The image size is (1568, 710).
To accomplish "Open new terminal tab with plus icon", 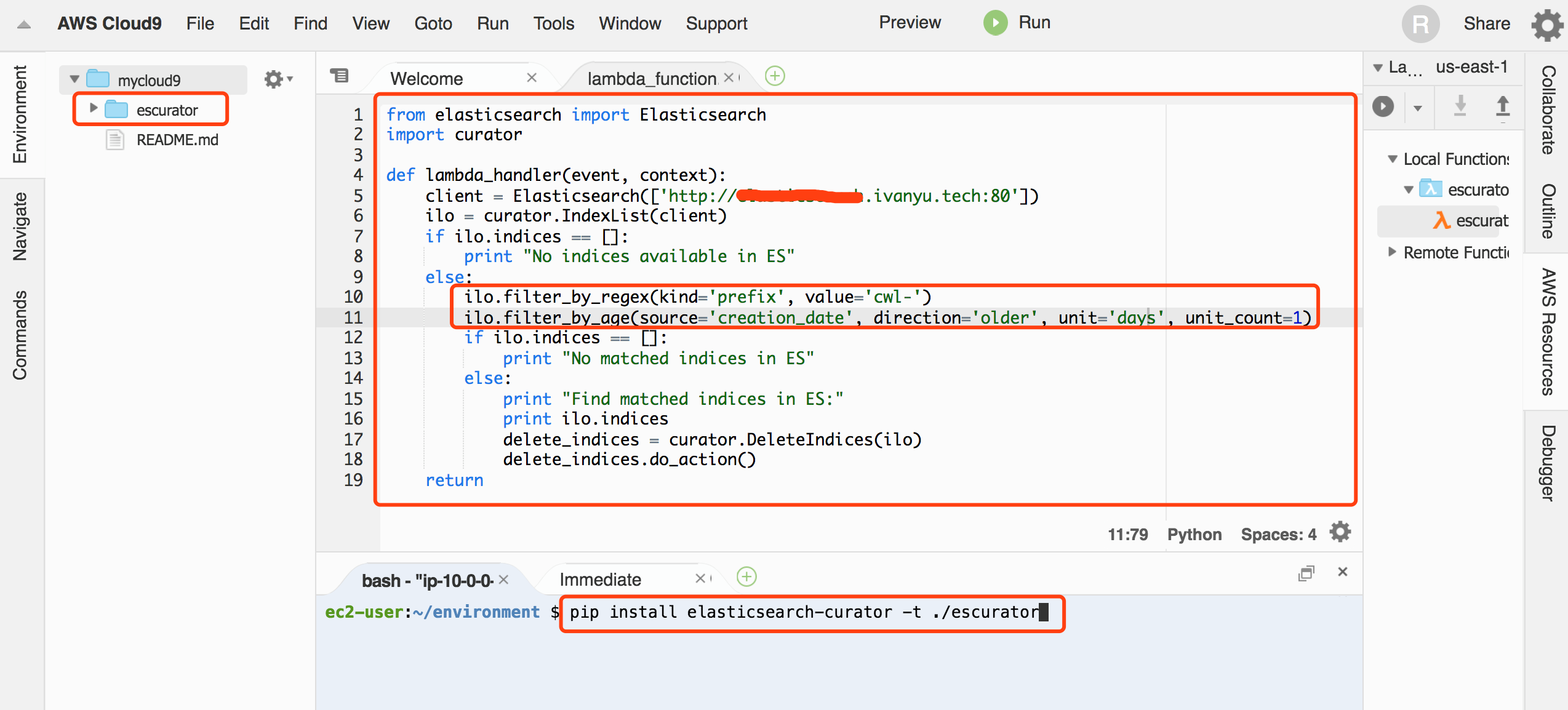I will click(x=746, y=577).
